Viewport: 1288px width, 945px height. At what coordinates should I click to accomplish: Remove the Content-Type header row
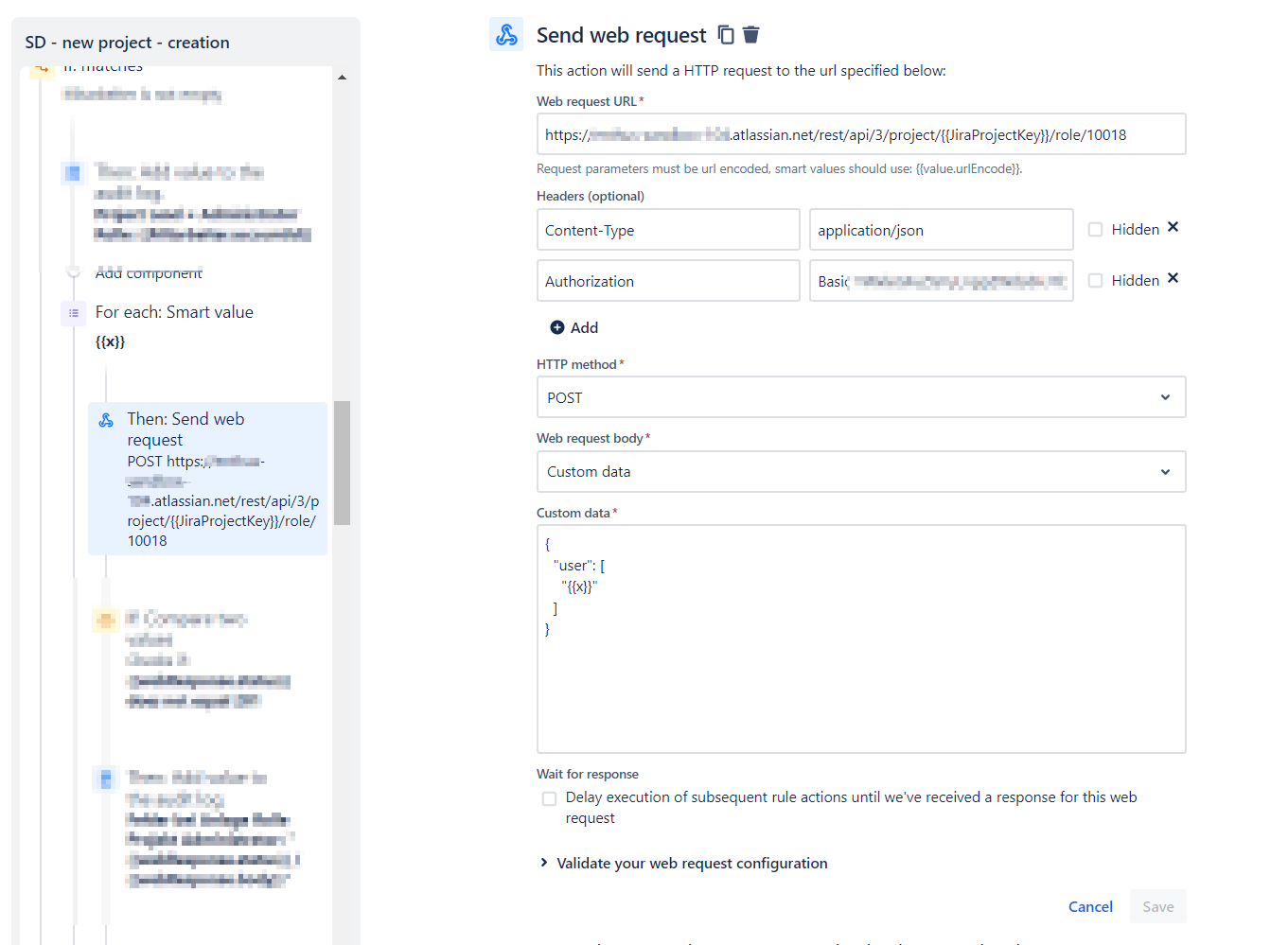coord(1173,227)
